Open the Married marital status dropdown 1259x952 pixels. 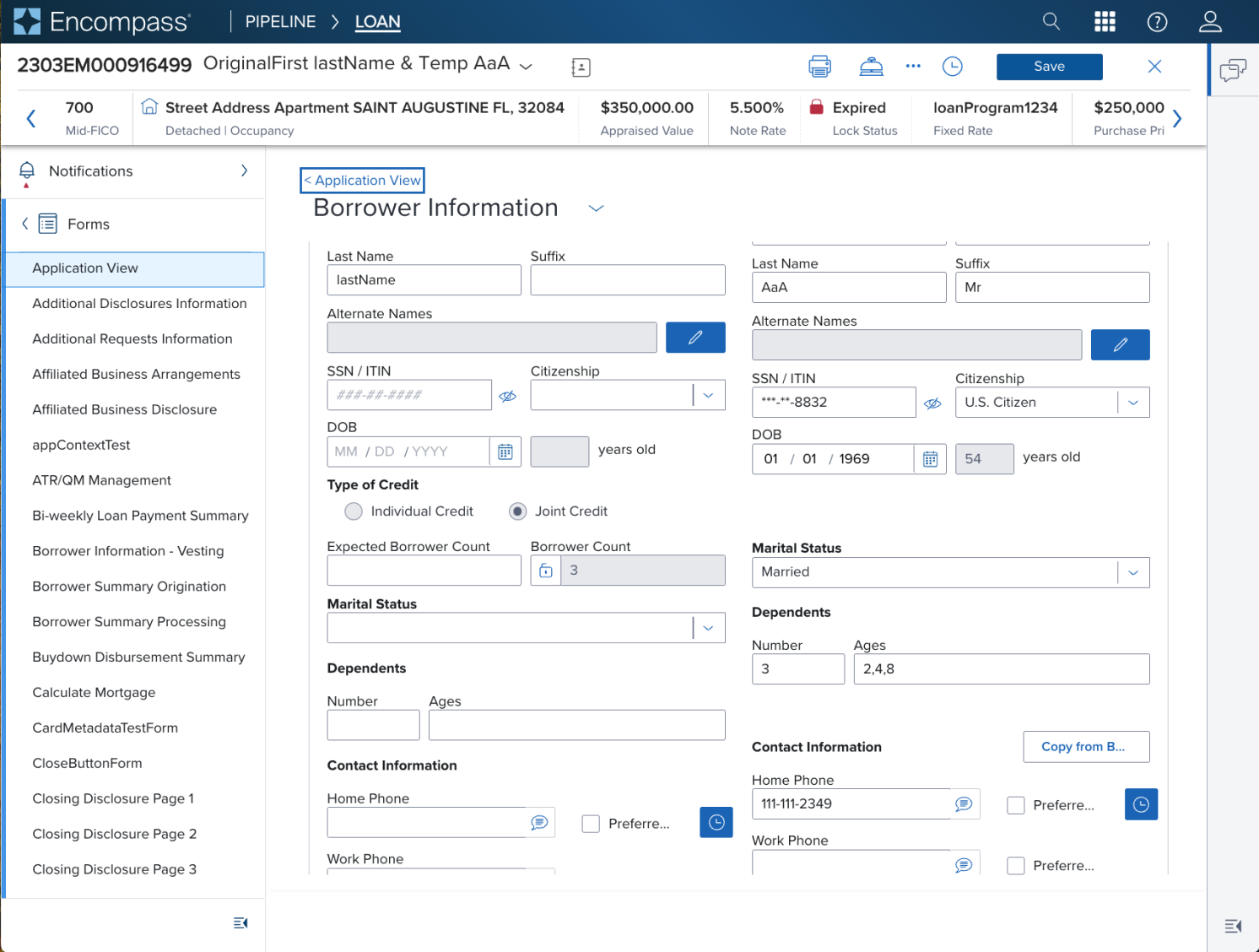(x=1132, y=572)
